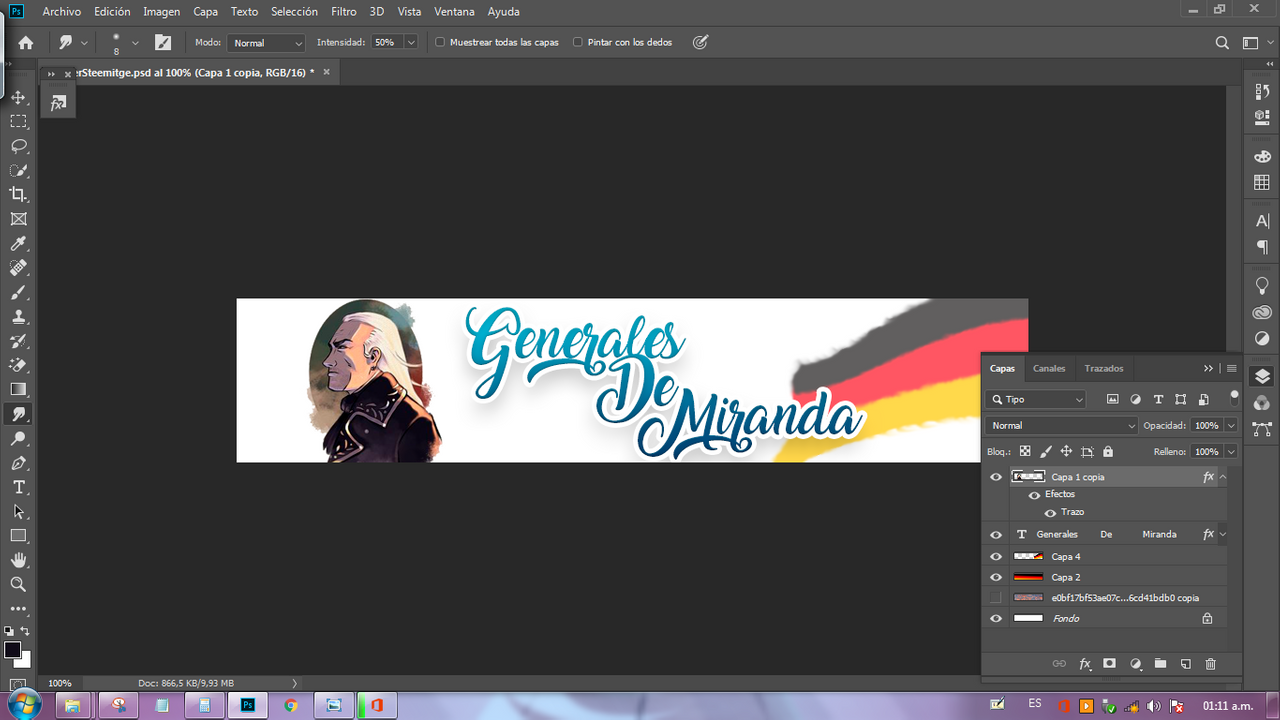Select the Frame tool
1280x720 pixels.
(18, 219)
